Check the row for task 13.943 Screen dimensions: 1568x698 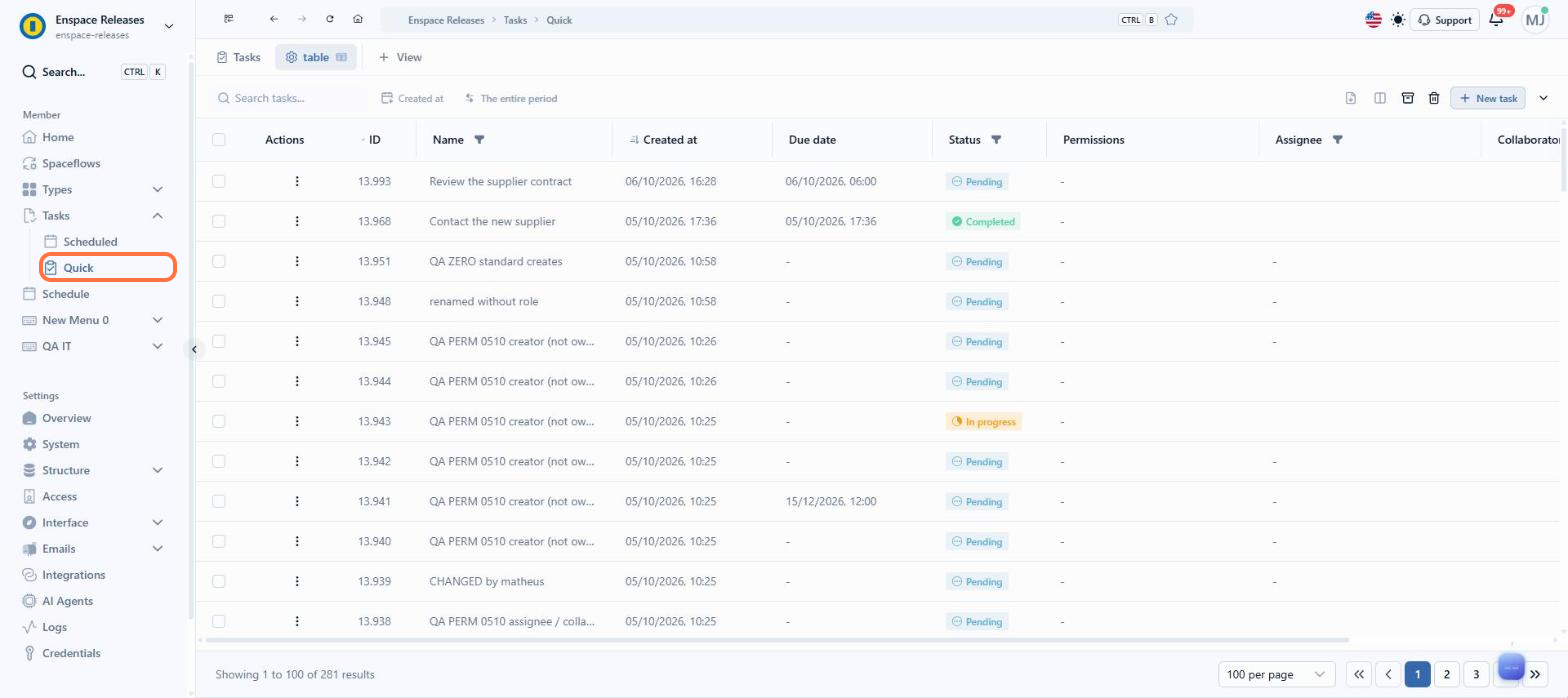click(219, 421)
